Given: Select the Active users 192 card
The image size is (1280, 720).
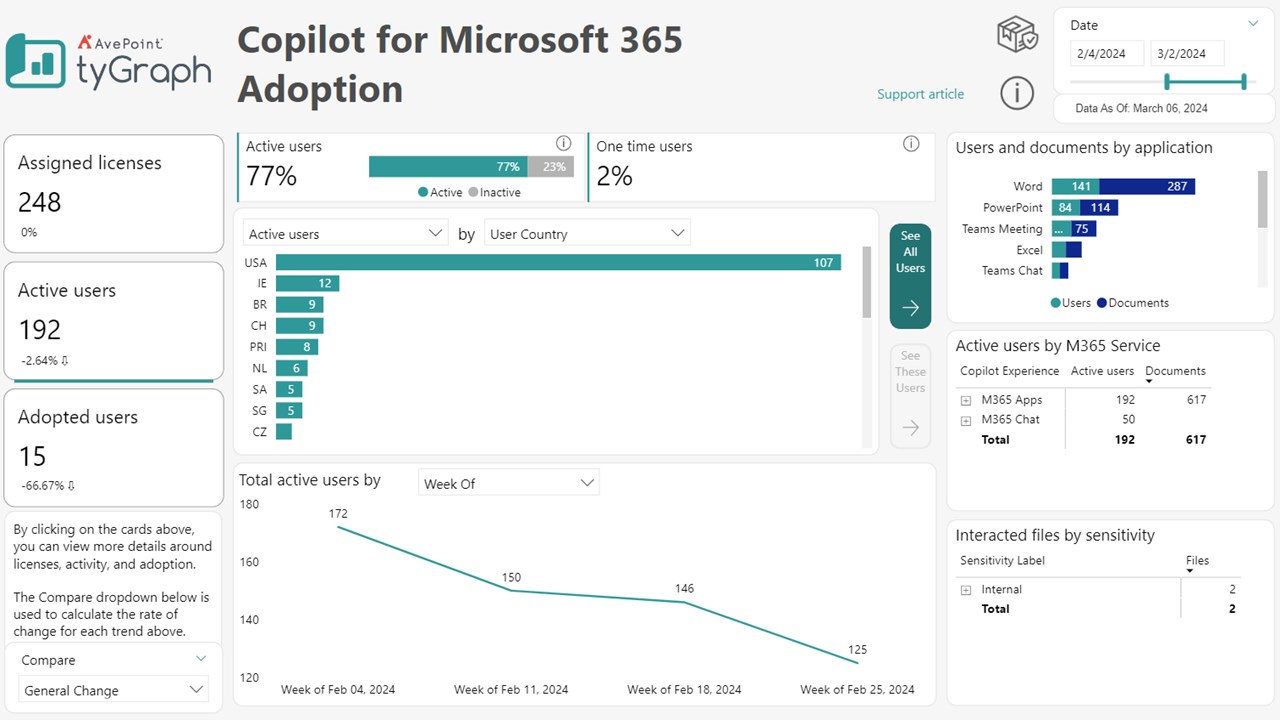Looking at the screenshot, I should 113,321.
